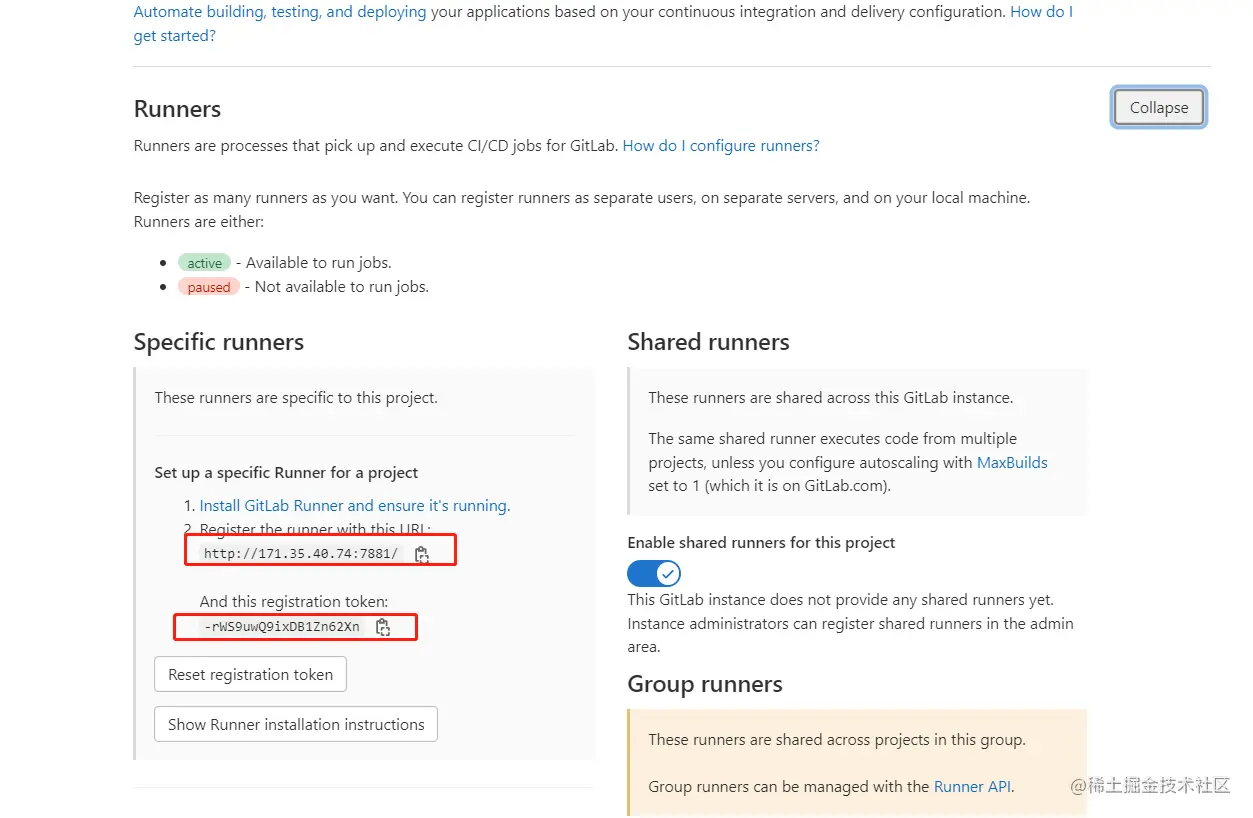Collapse the Runners section
Image resolution: width=1253 pixels, height=818 pixels.
(x=1159, y=108)
